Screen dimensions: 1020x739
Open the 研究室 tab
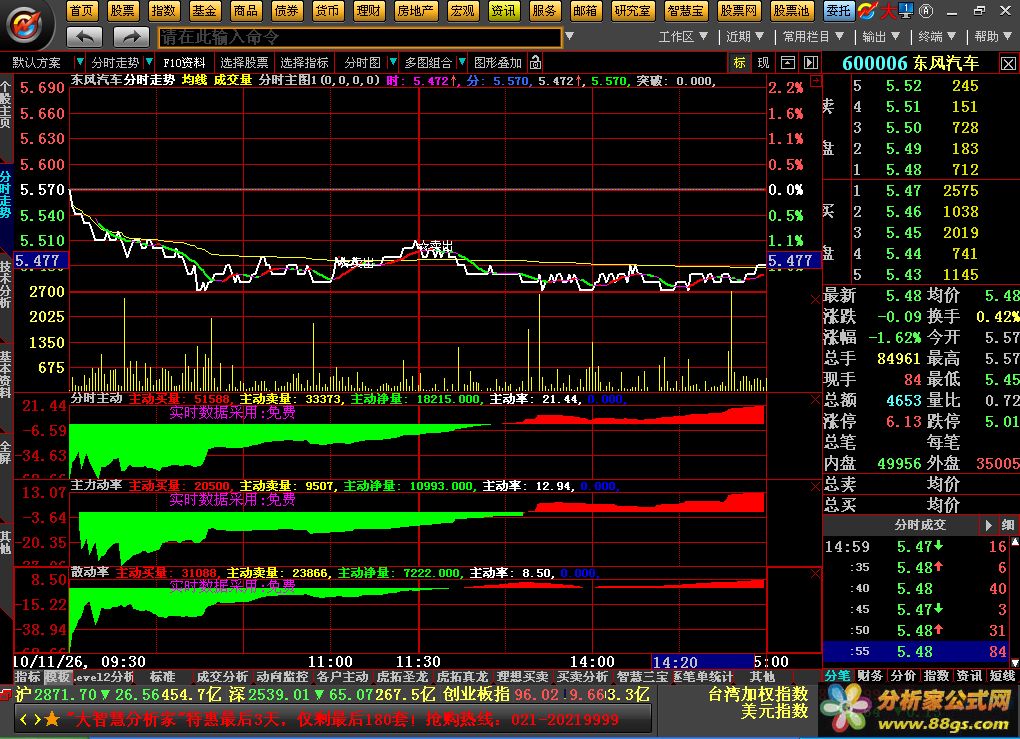pyautogui.click(x=632, y=10)
